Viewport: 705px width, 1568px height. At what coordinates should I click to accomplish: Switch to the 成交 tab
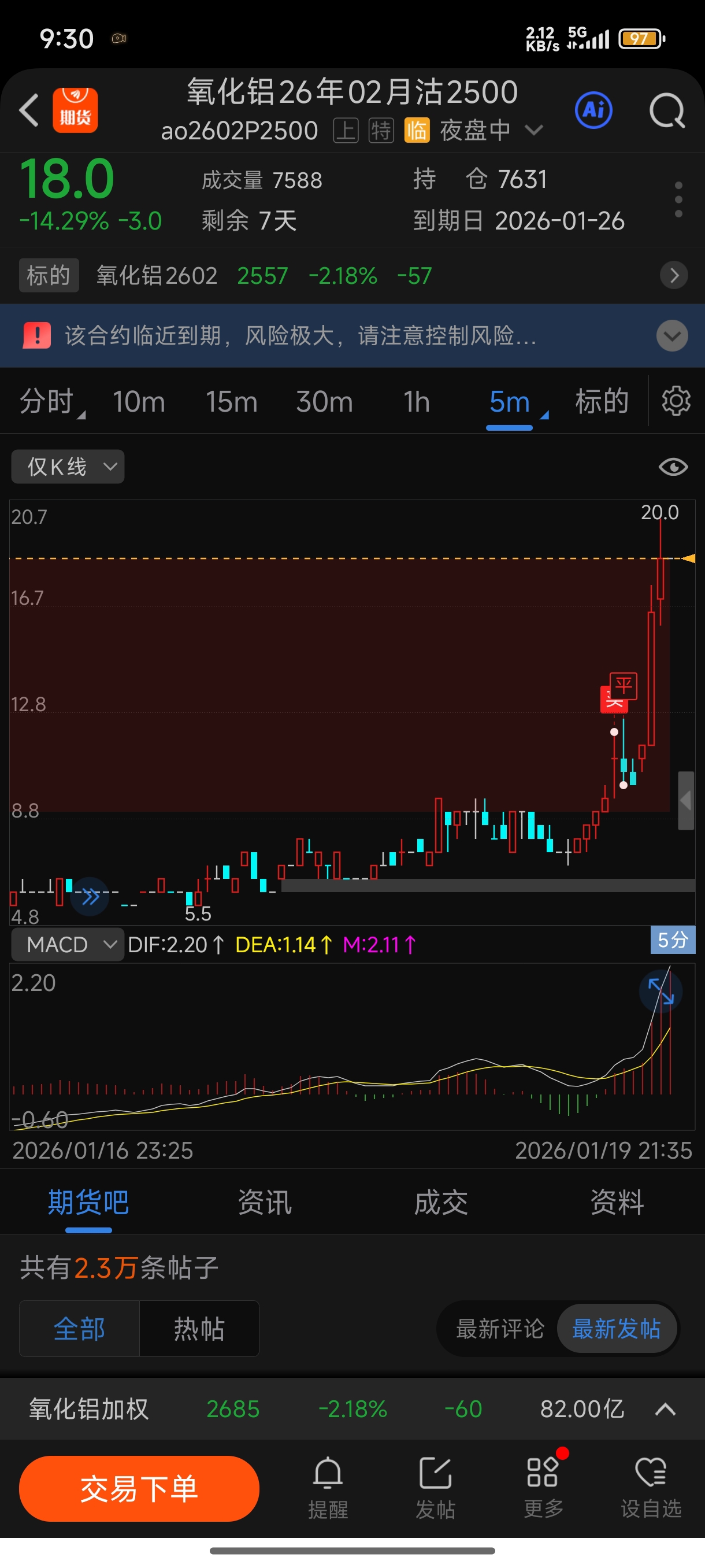click(x=441, y=1203)
